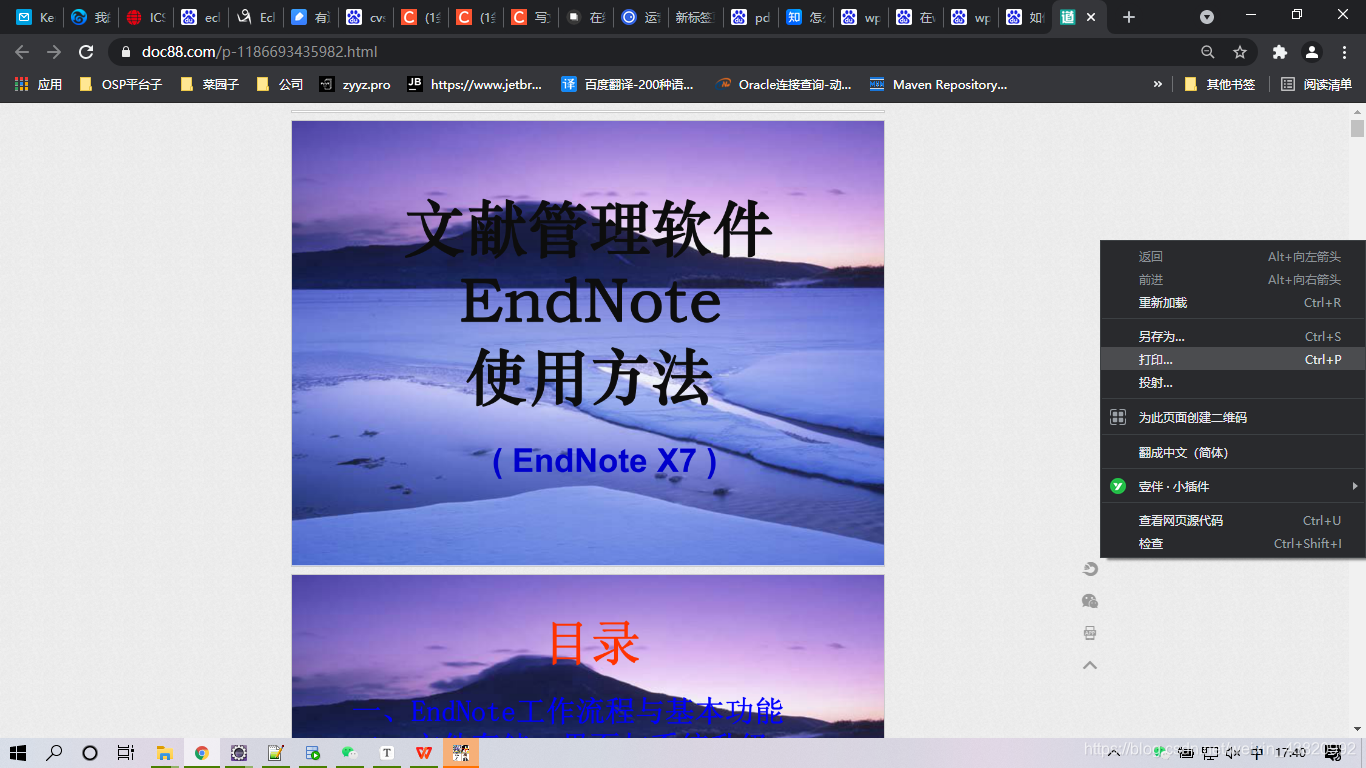Viewport: 1366px width, 768px height.
Task: Open the OSP平台子 bookmark folder
Action: click(x=120, y=85)
